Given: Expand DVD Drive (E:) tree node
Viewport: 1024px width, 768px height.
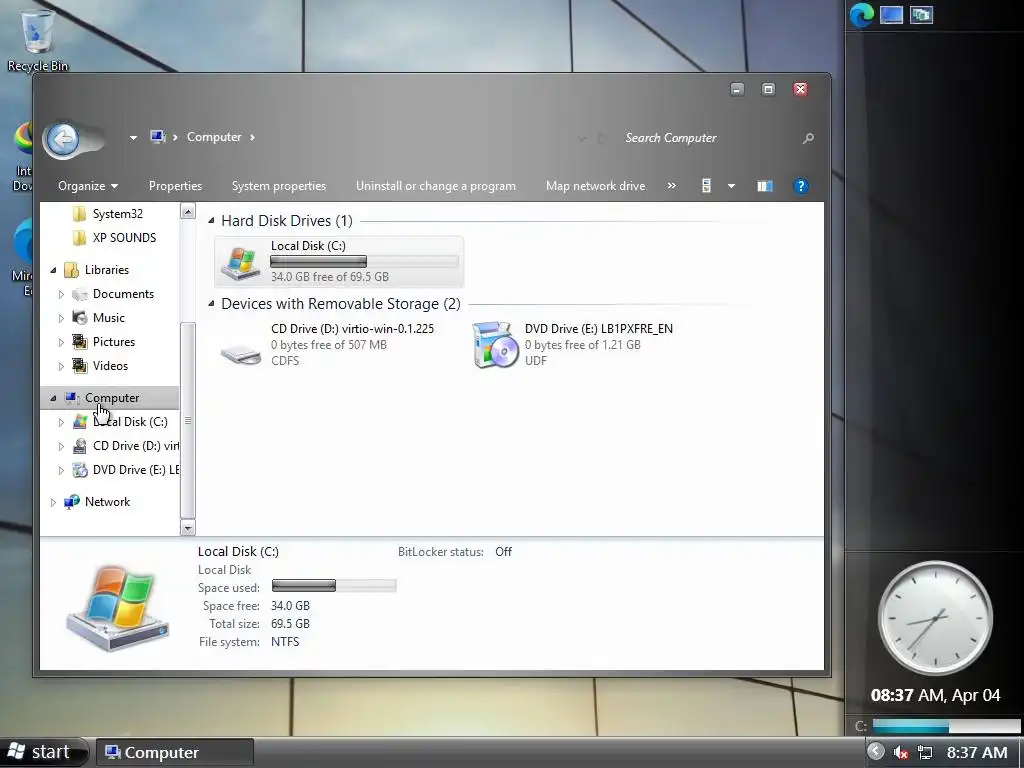Looking at the screenshot, I should tap(61, 470).
